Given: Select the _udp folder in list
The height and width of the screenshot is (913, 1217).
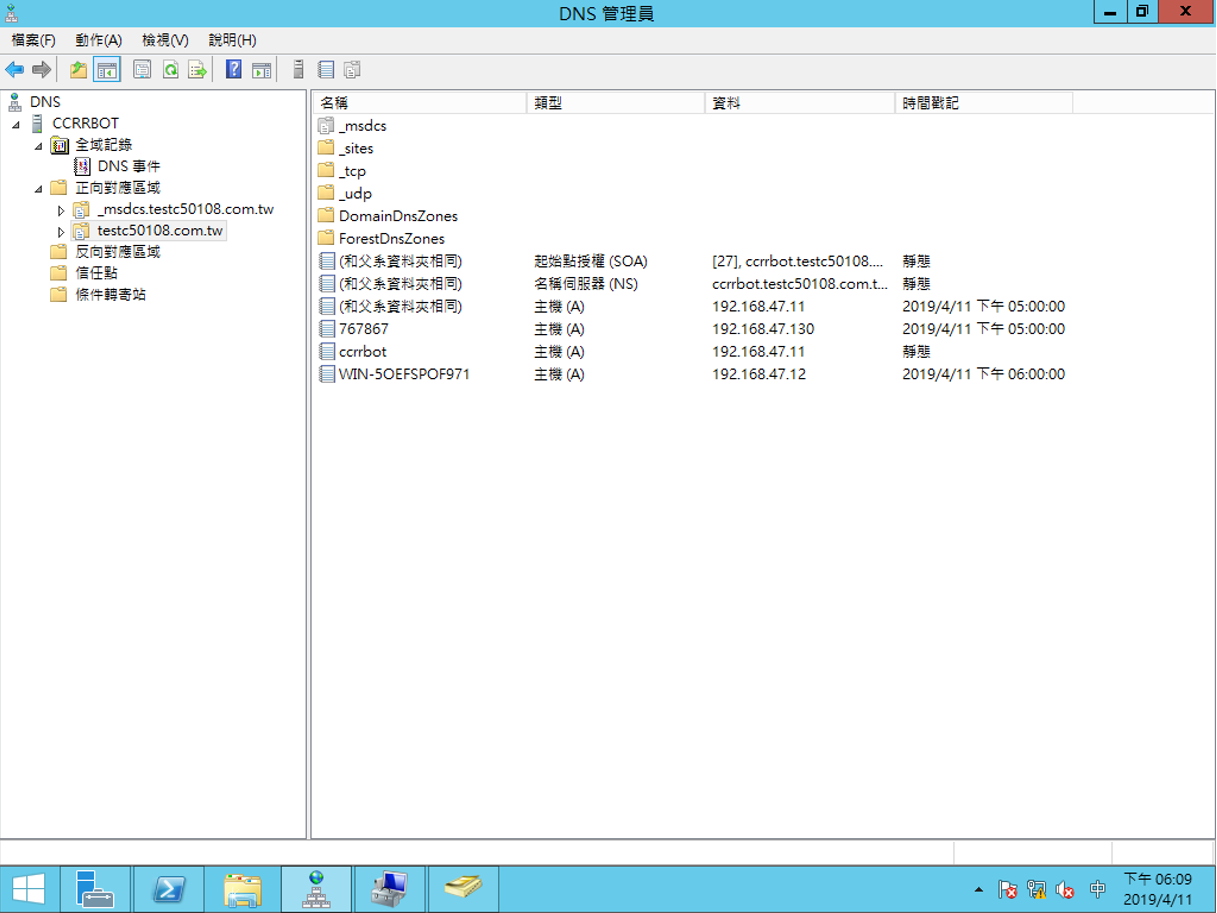Looking at the screenshot, I should (x=355, y=193).
